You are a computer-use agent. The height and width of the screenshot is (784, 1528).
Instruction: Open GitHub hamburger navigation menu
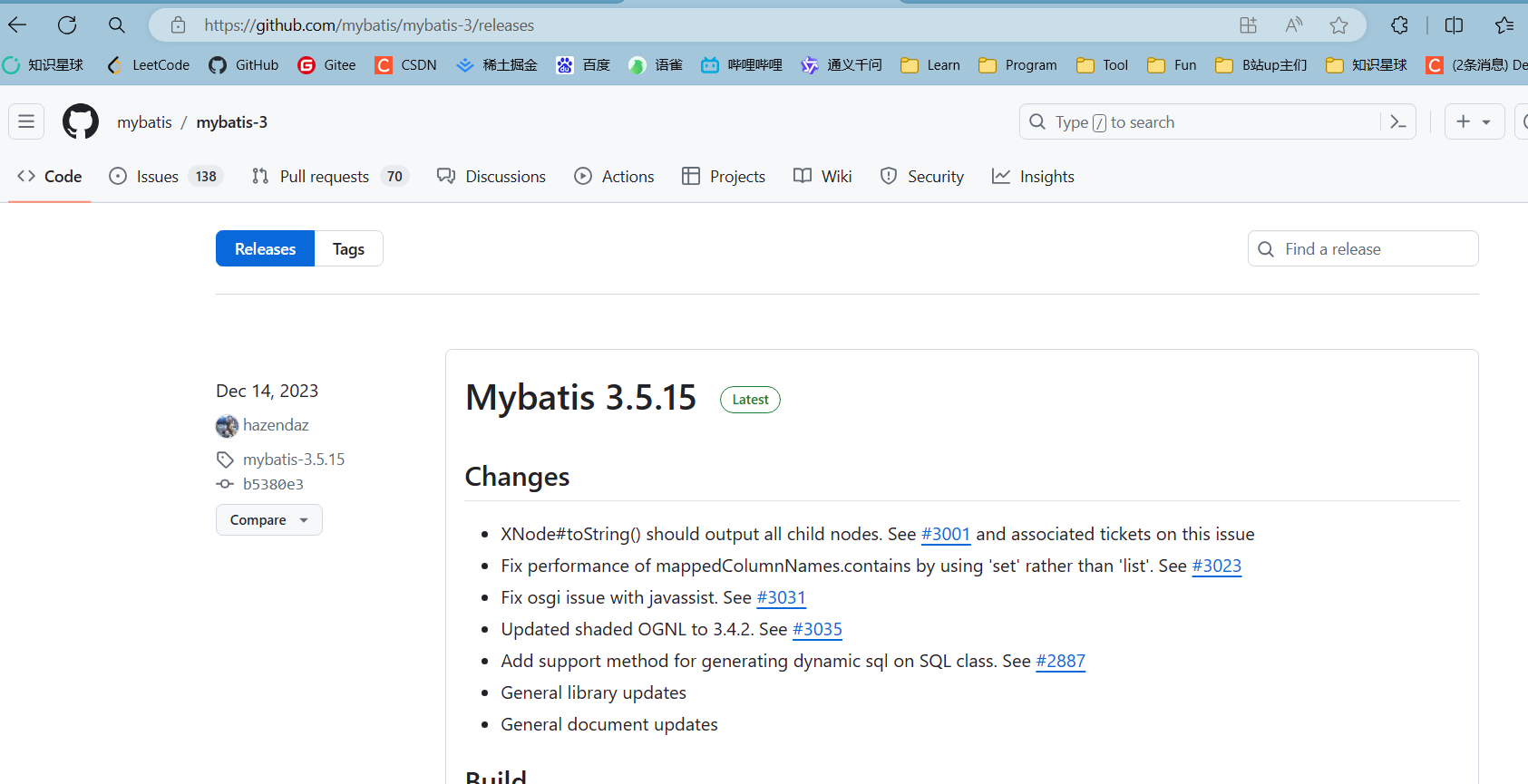pyautogui.click(x=26, y=121)
